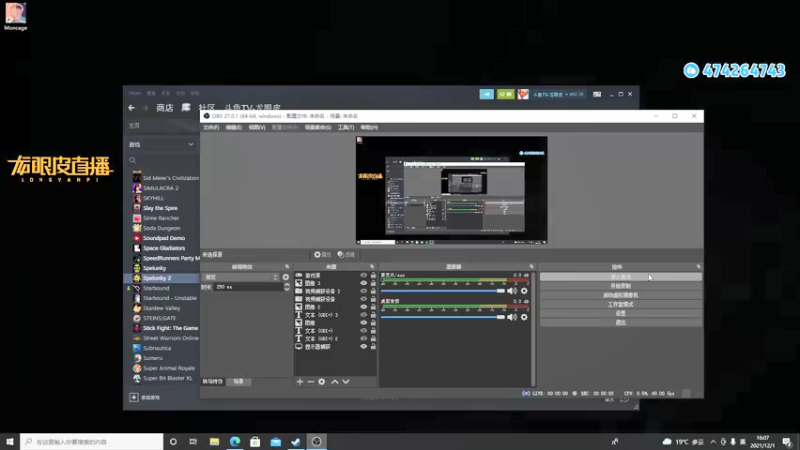Image resolution: width=800 pixels, height=450 pixels.
Task: Open File Explorer on taskbar
Action: point(214,441)
